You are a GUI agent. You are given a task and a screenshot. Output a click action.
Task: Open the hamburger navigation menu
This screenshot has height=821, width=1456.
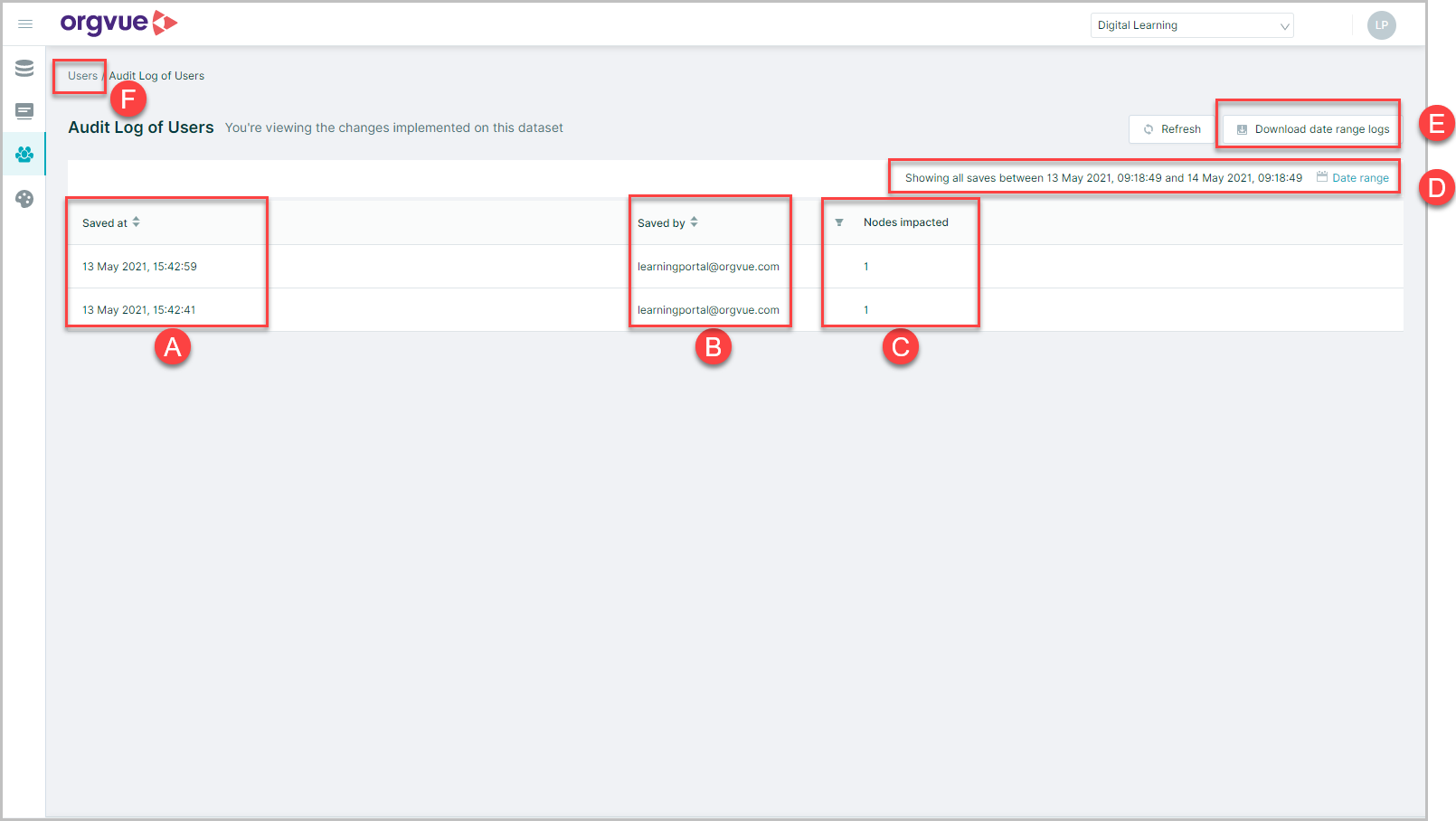click(25, 24)
